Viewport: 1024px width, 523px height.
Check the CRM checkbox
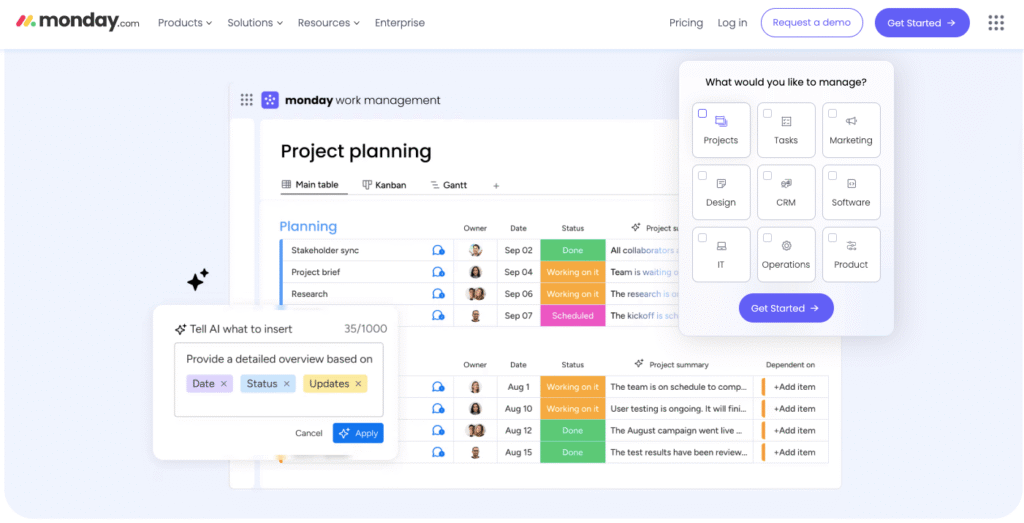767,176
